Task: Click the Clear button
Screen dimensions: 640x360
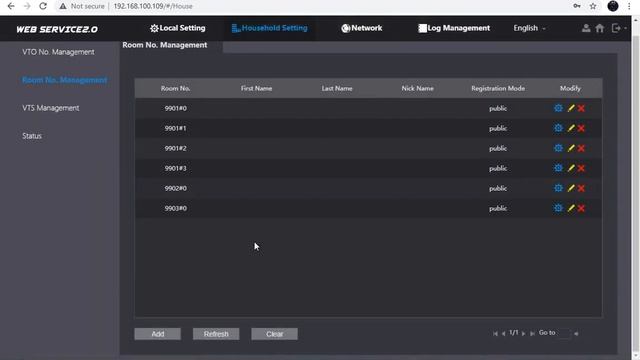Action: coord(274,334)
